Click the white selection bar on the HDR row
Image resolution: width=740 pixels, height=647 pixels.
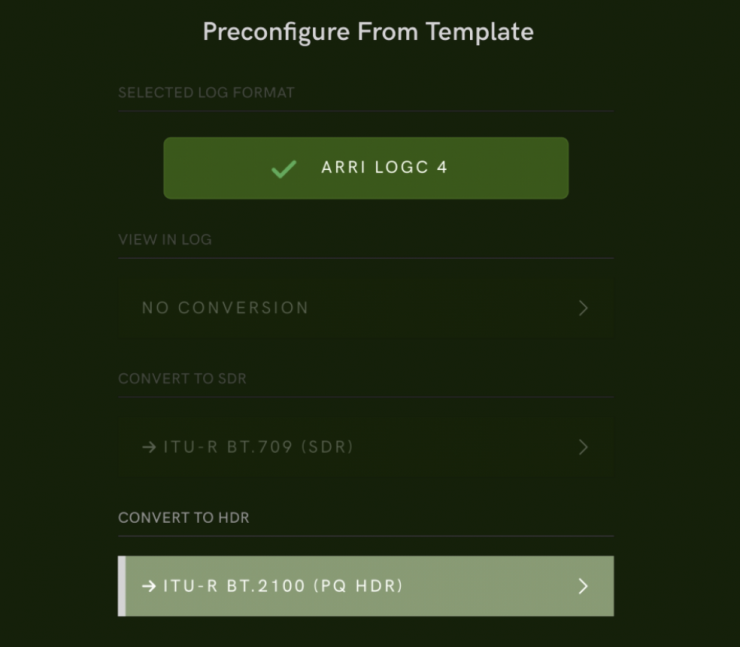[x=121, y=586]
